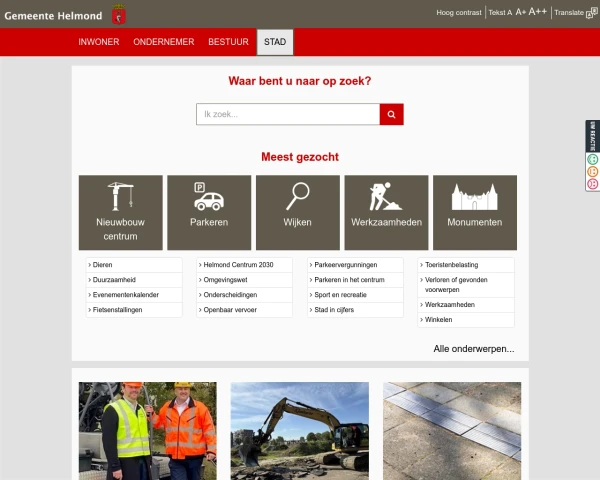Open the Werkzaamheden worker tile
600x480 pixels.
tap(386, 212)
